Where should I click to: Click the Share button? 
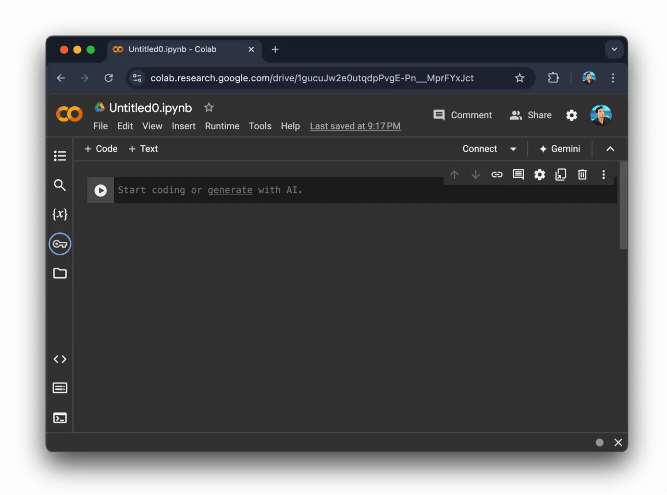click(x=530, y=115)
